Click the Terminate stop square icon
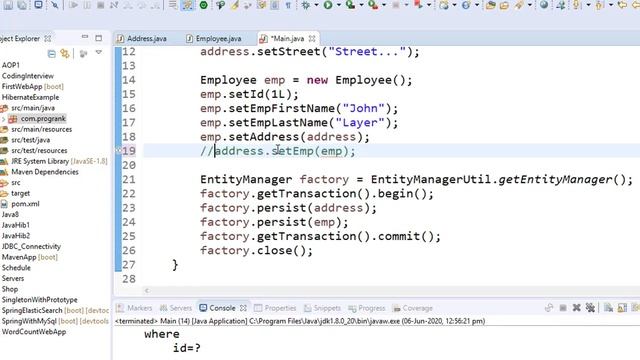 pyautogui.click(x=100, y=5)
